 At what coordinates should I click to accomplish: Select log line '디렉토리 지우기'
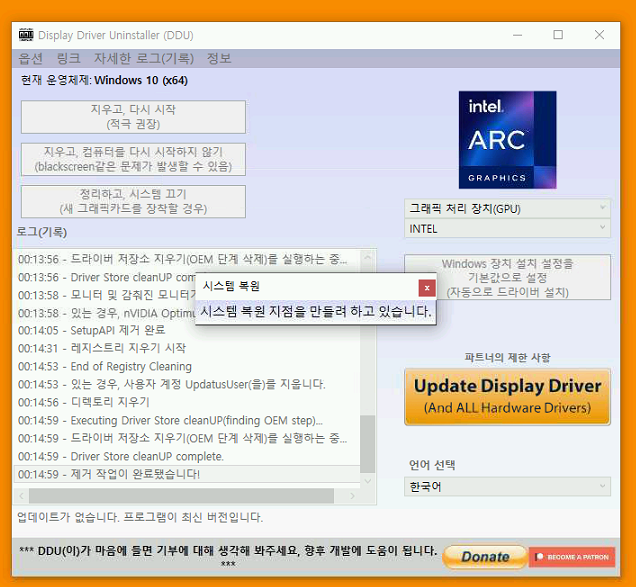[x=187, y=402]
